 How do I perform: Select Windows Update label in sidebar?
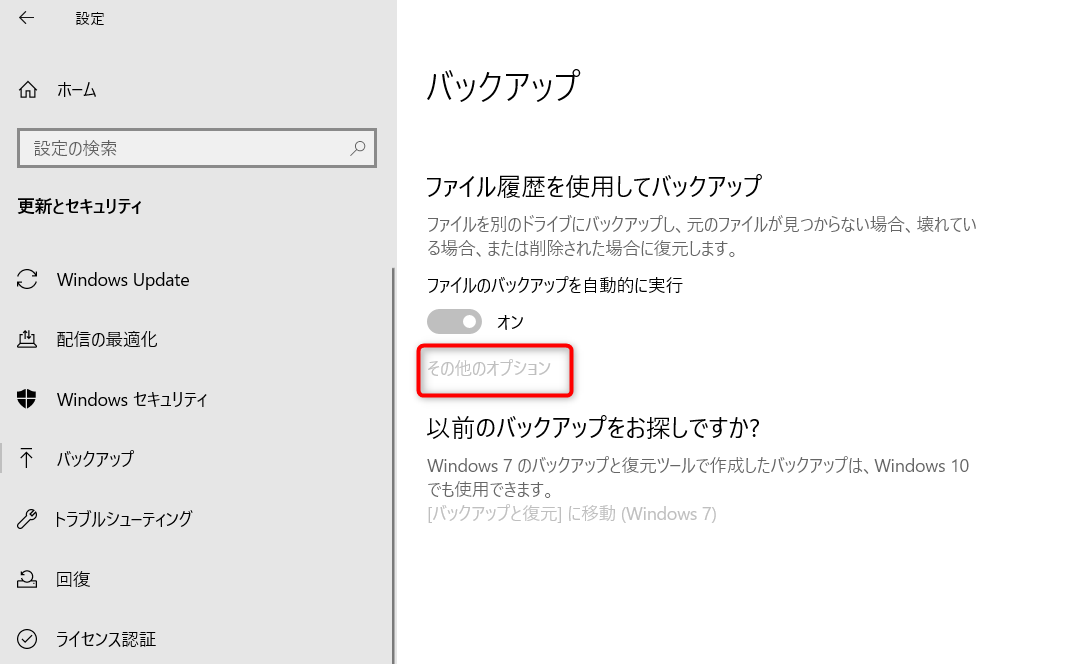[x=123, y=279]
